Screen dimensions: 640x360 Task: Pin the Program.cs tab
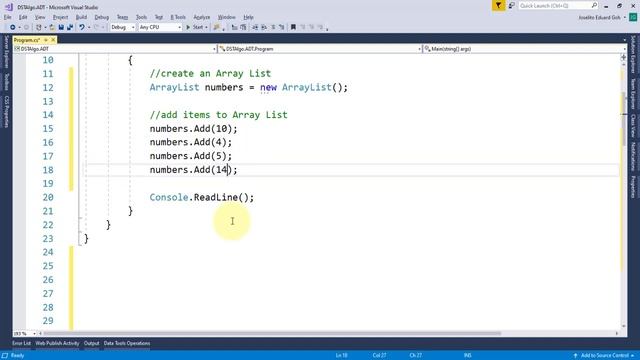click(46, 40)
